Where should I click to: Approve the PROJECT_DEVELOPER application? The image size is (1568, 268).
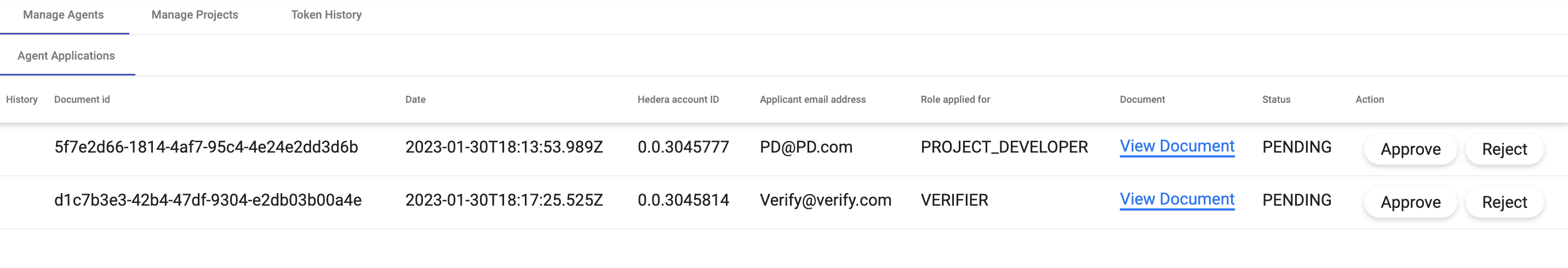pyautogui.click(x=1410, y=149)
